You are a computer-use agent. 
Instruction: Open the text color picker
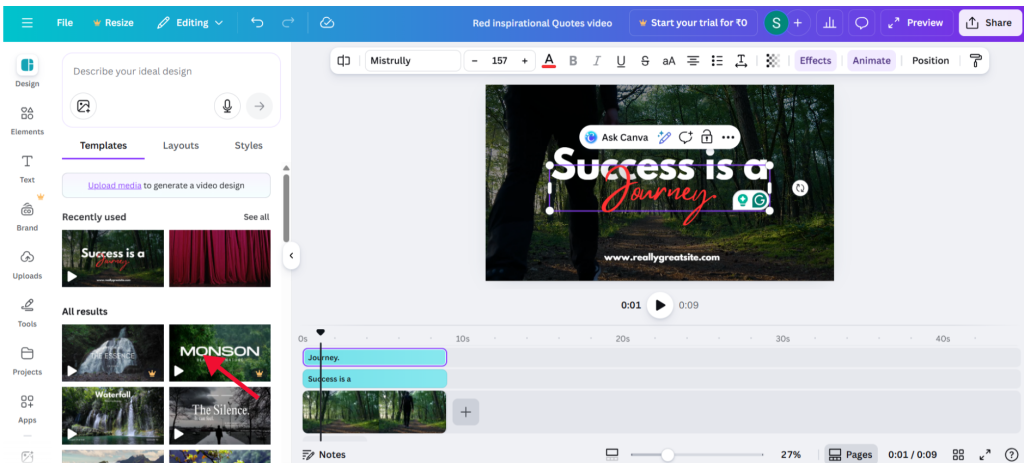point(549,61)
